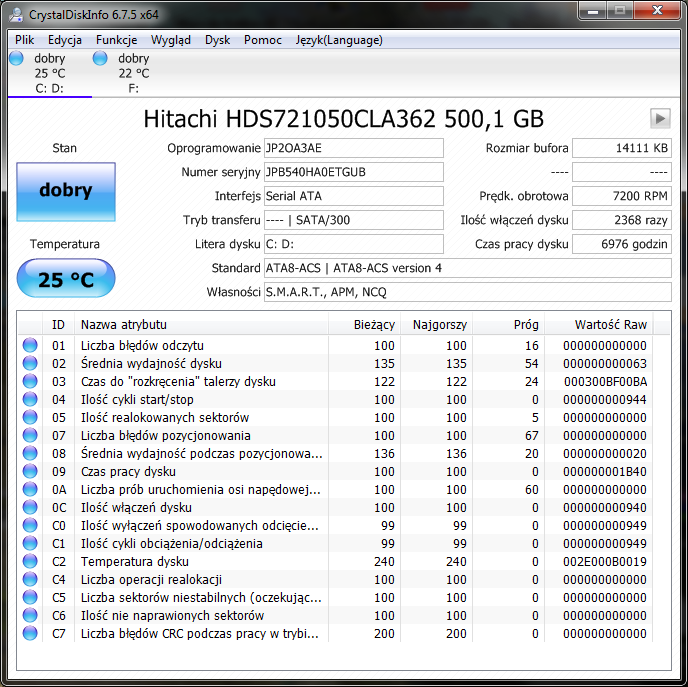688x687 pixels.
Task: Click the Tryb transferu field SATA/300
Action: 354,220
